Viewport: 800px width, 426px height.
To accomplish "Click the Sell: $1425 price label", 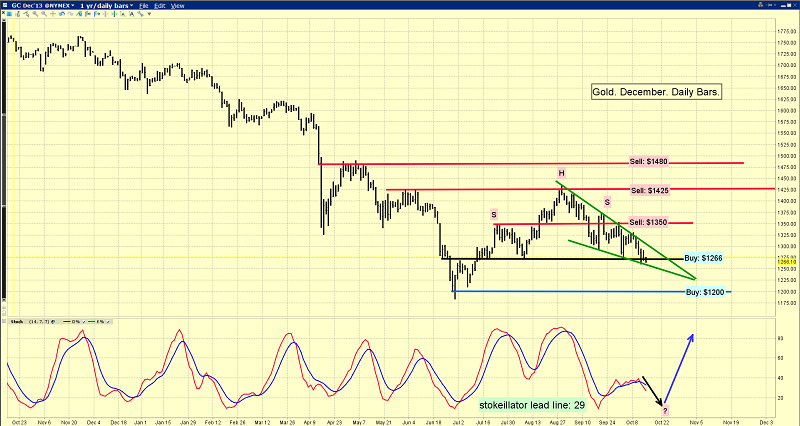I will point(649,191).
